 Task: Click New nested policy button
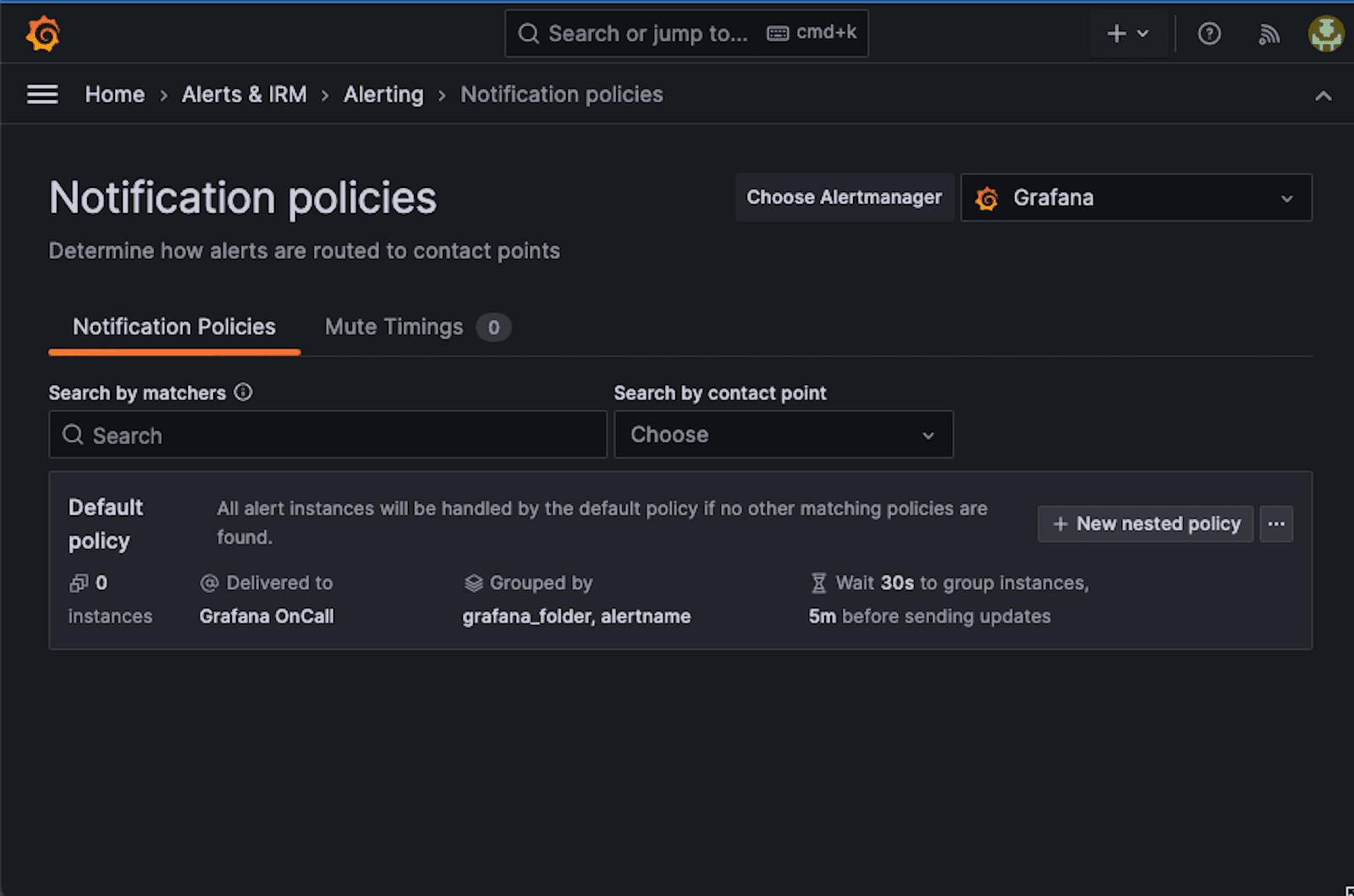(1145, 524)
